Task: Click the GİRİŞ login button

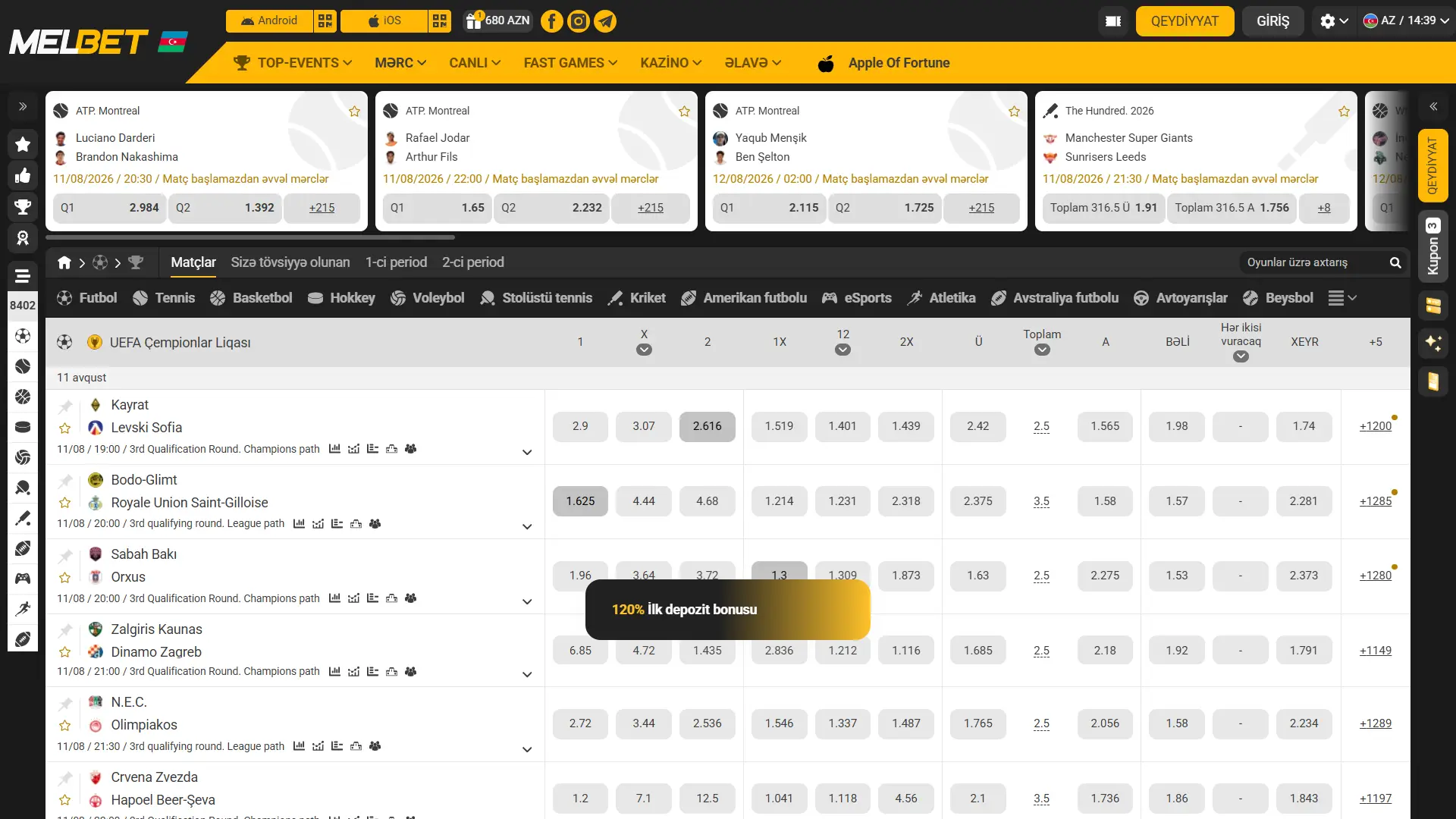Action: pos(1272,21)
